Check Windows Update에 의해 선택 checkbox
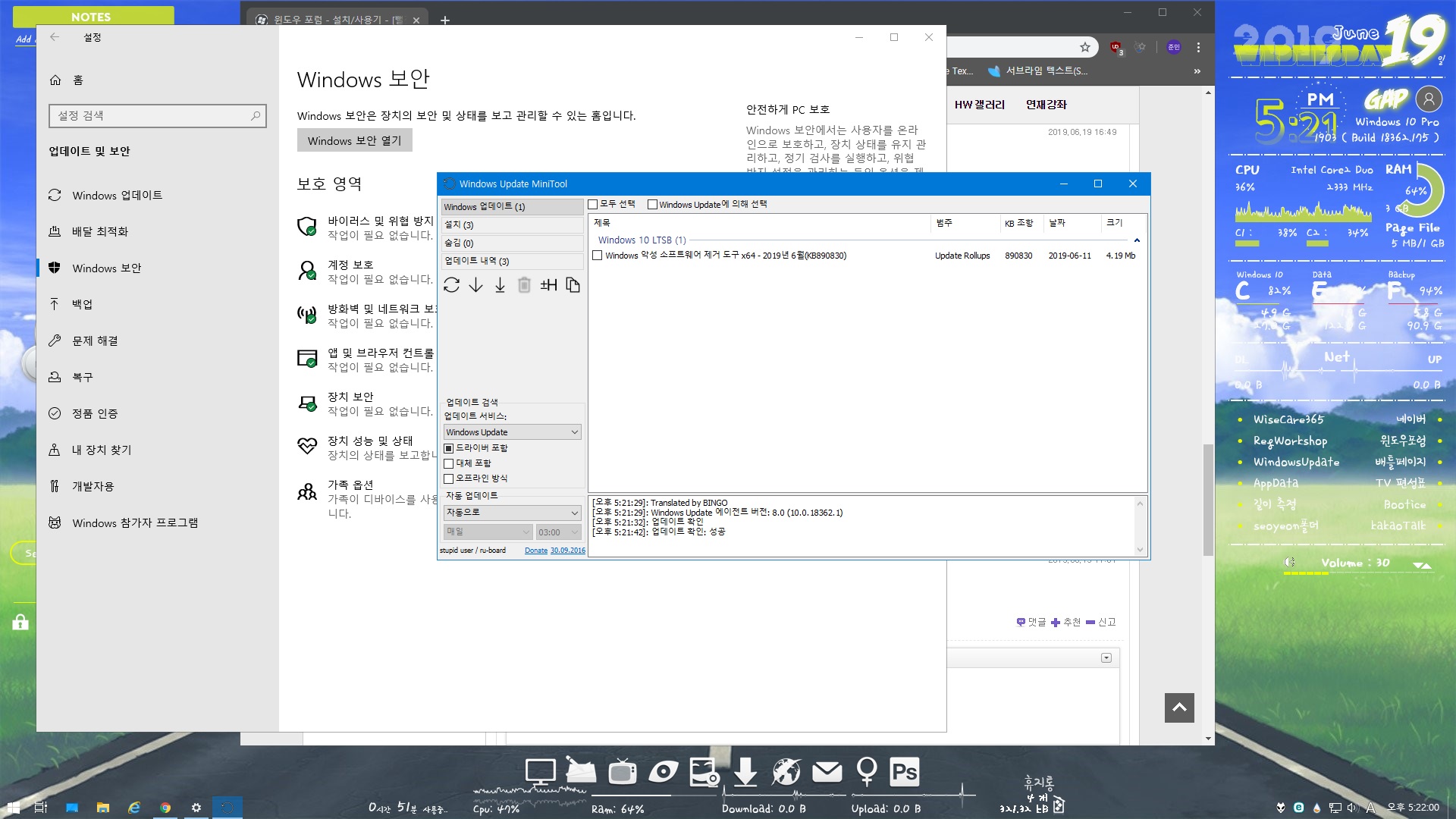The height and width of the screenshot is (819, 1456). (x=652, y=205)
